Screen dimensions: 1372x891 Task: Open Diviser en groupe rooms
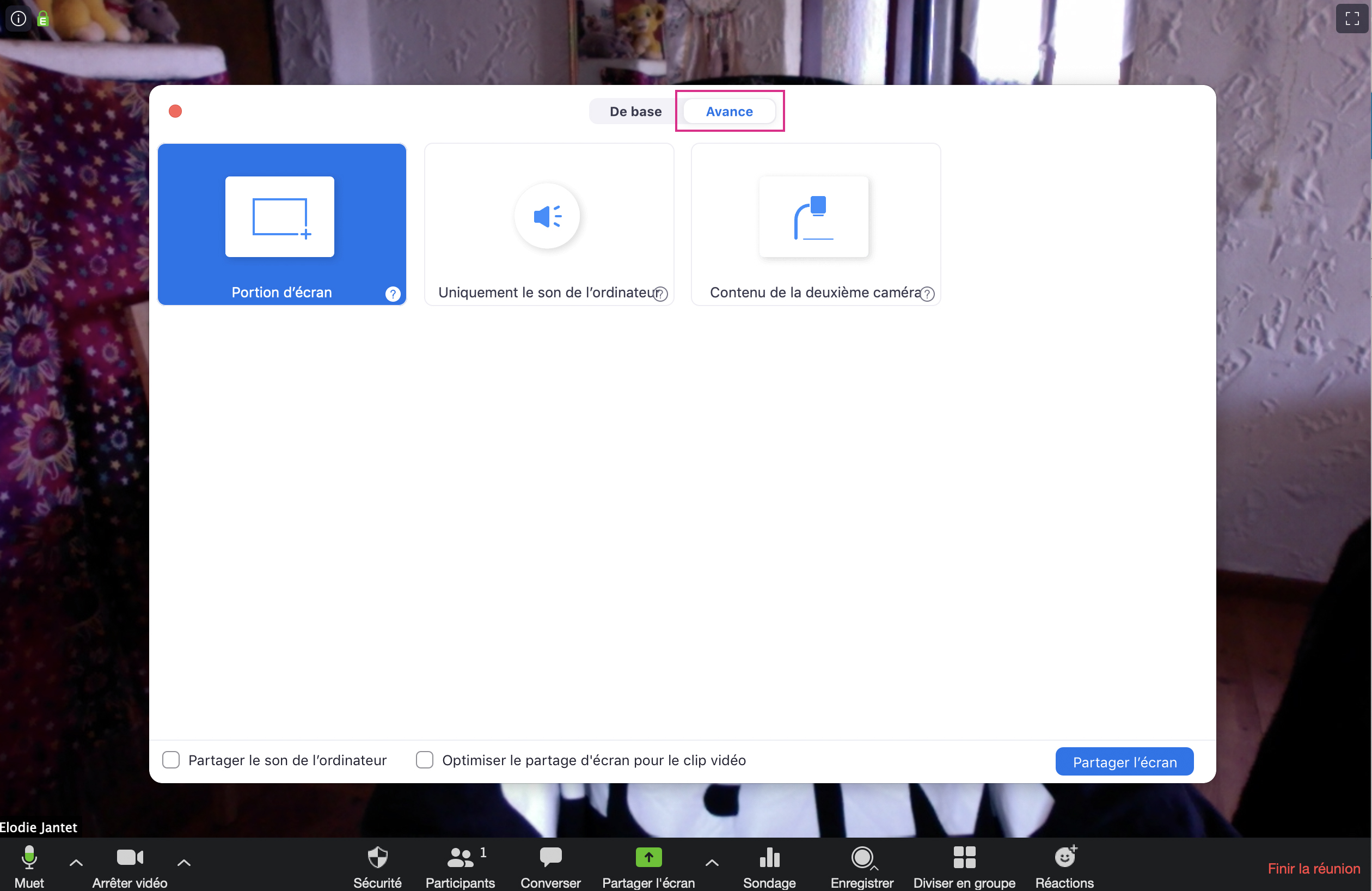coord(964,858)
